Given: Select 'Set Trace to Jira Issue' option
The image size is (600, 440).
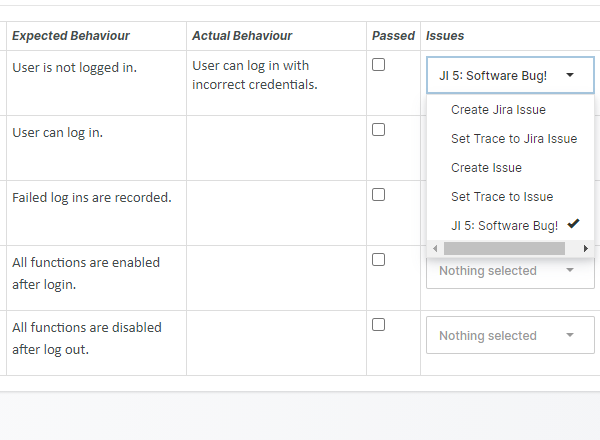Looking at the screenshot, I should pyautogui.click(x=513, y=139).
